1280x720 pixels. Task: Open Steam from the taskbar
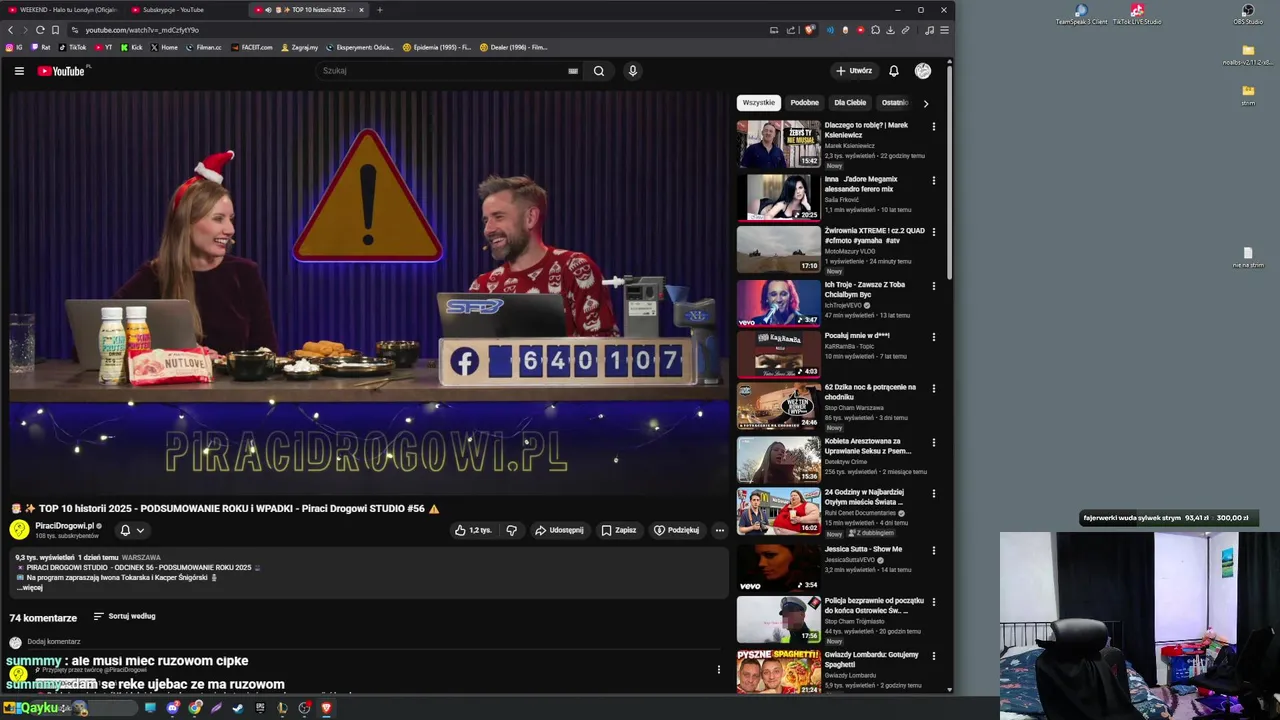(x=238, y=708)
